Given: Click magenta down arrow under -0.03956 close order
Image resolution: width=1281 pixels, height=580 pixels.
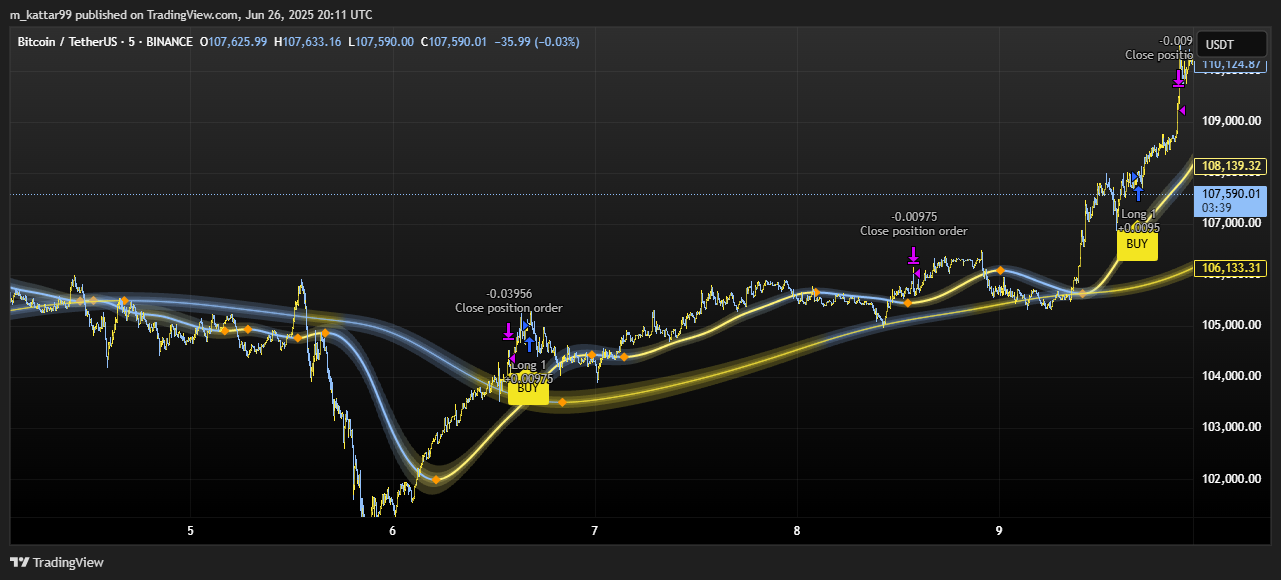Looking at the screenshot, I should [x=508, y=331].
